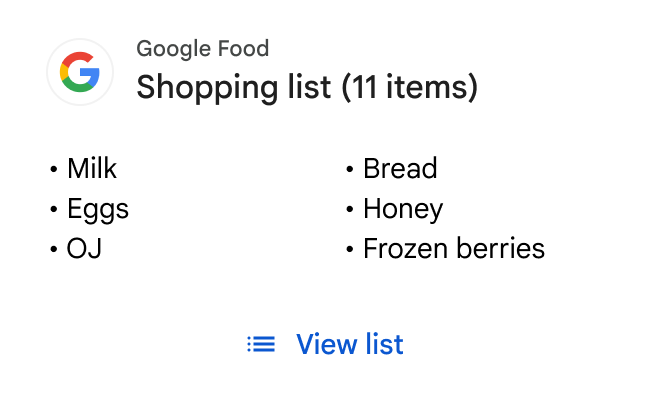Open the View list link
The width and height of the screenshot is (656, 416).
point(349,345)
